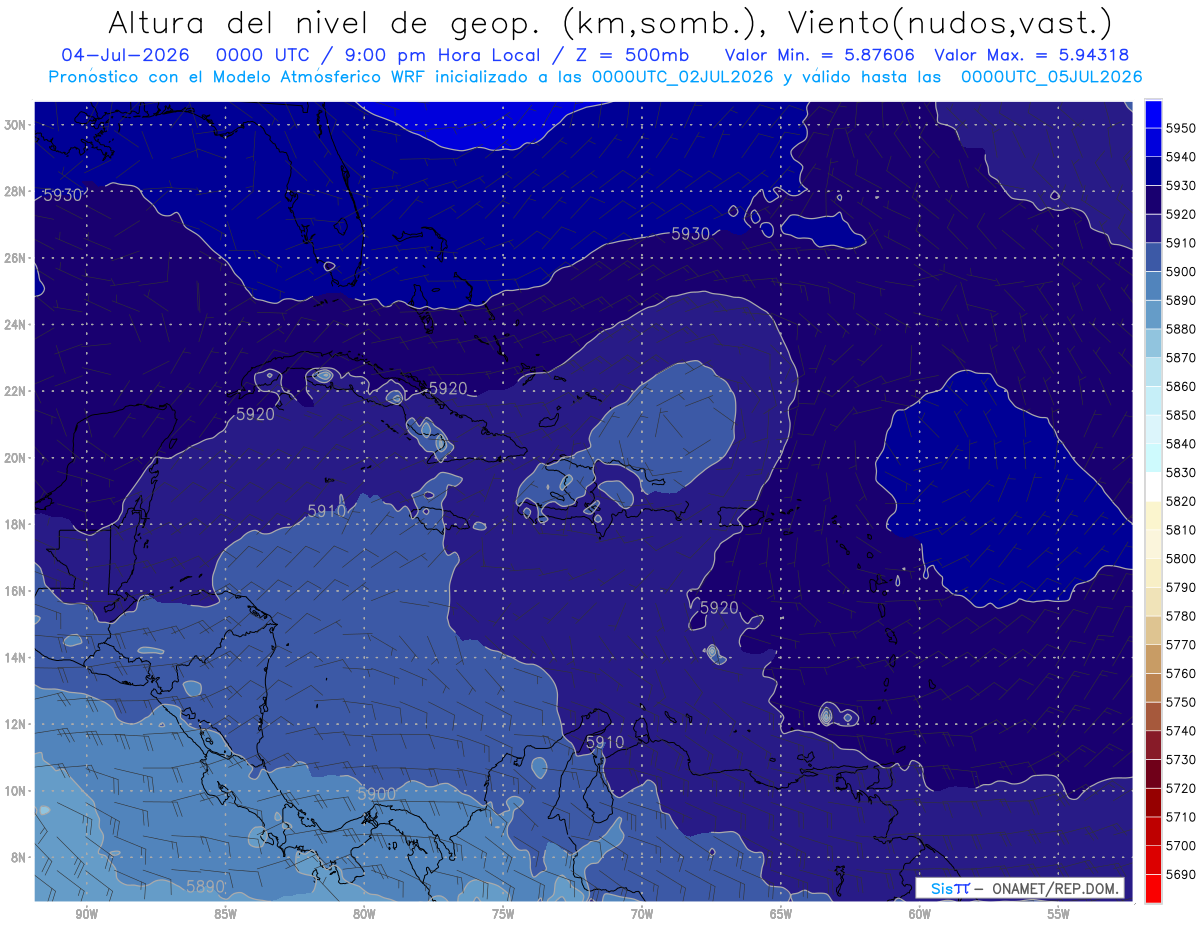Click the 5820 colorbar value label
The image size is (1200, 927).
tap(1181, 501)
